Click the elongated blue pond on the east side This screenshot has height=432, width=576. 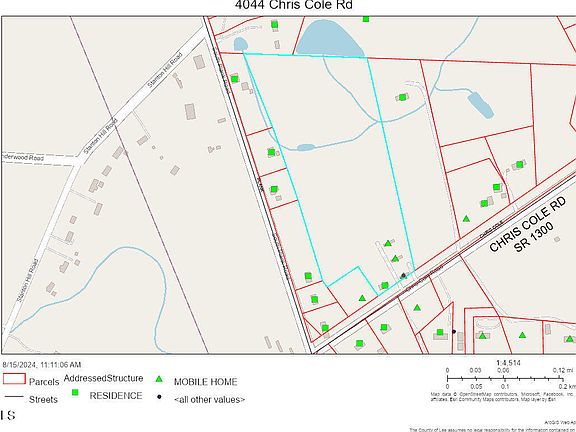pos(480,105)
